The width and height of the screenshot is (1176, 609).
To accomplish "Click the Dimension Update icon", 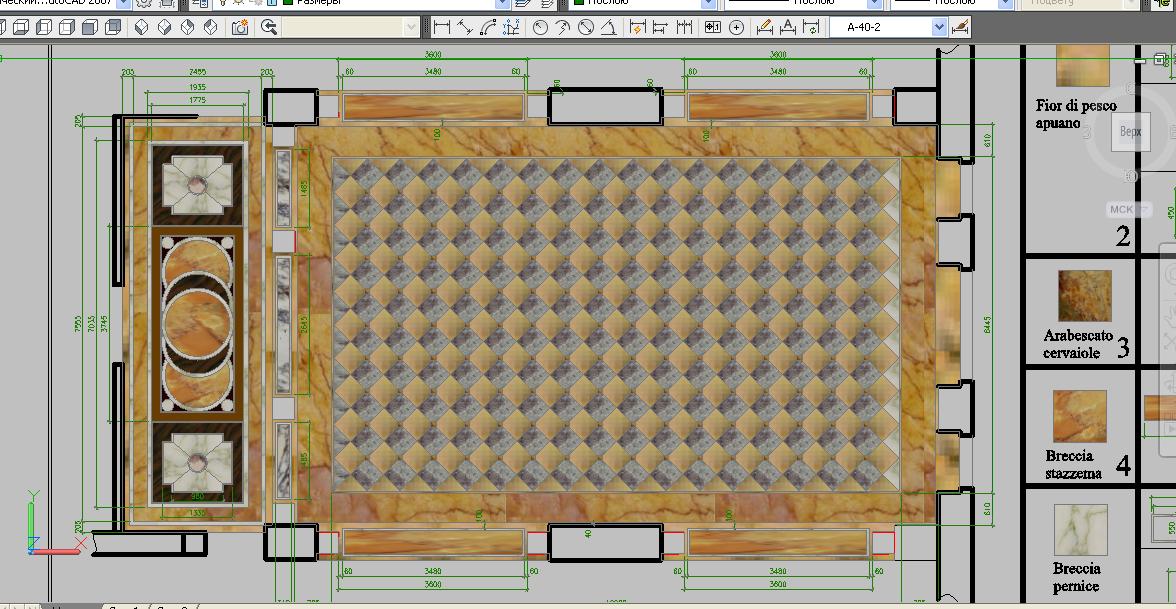I will [811, 28].
